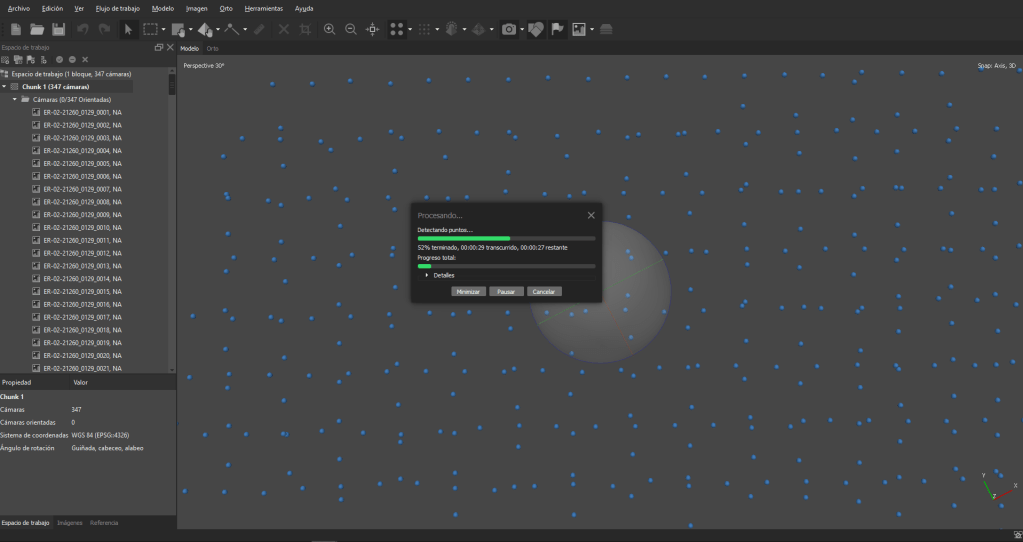This screenshot has height=542, width=1023.
Task: Collapse the Chunk 1 tree node
Action: (x=4, y=87)
